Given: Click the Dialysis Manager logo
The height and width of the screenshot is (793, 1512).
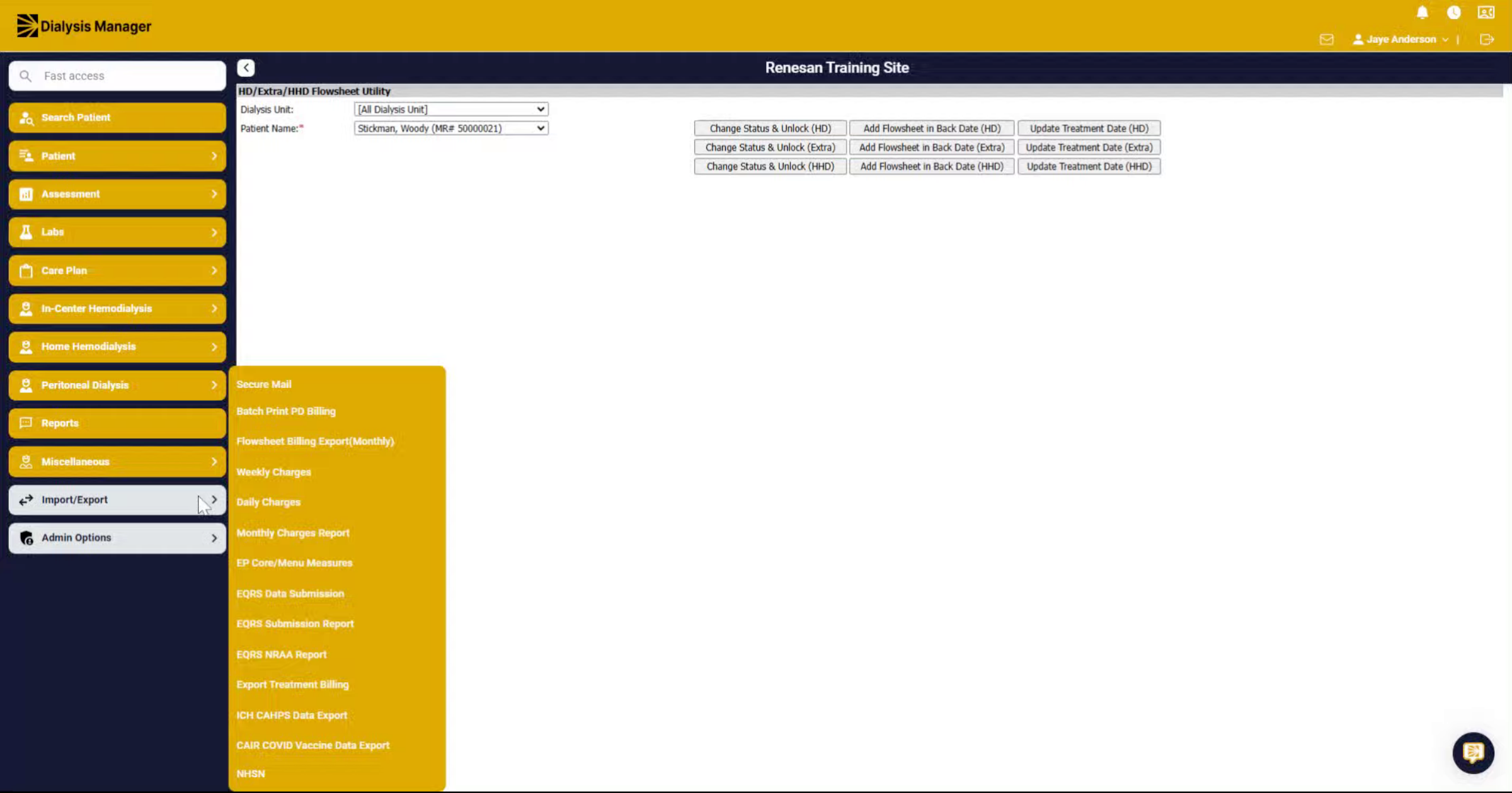Looking at the screenshot, I should point(84,26).
